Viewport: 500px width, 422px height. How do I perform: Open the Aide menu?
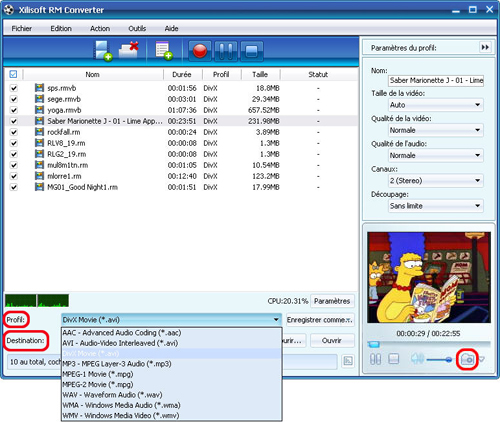click(x=171, y=29)
